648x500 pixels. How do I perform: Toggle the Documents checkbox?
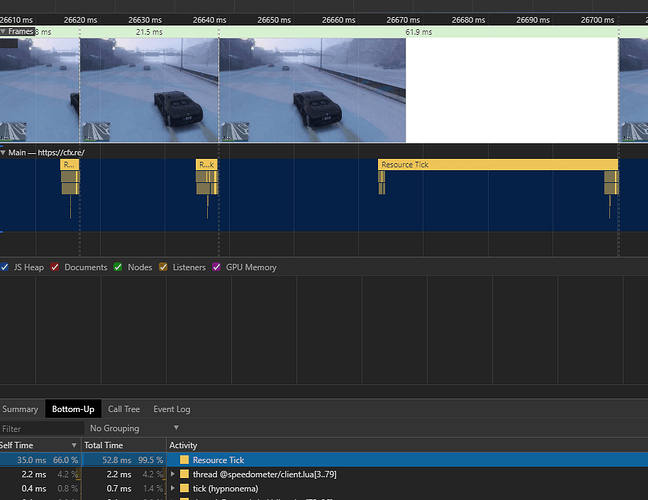coord(55,267)
